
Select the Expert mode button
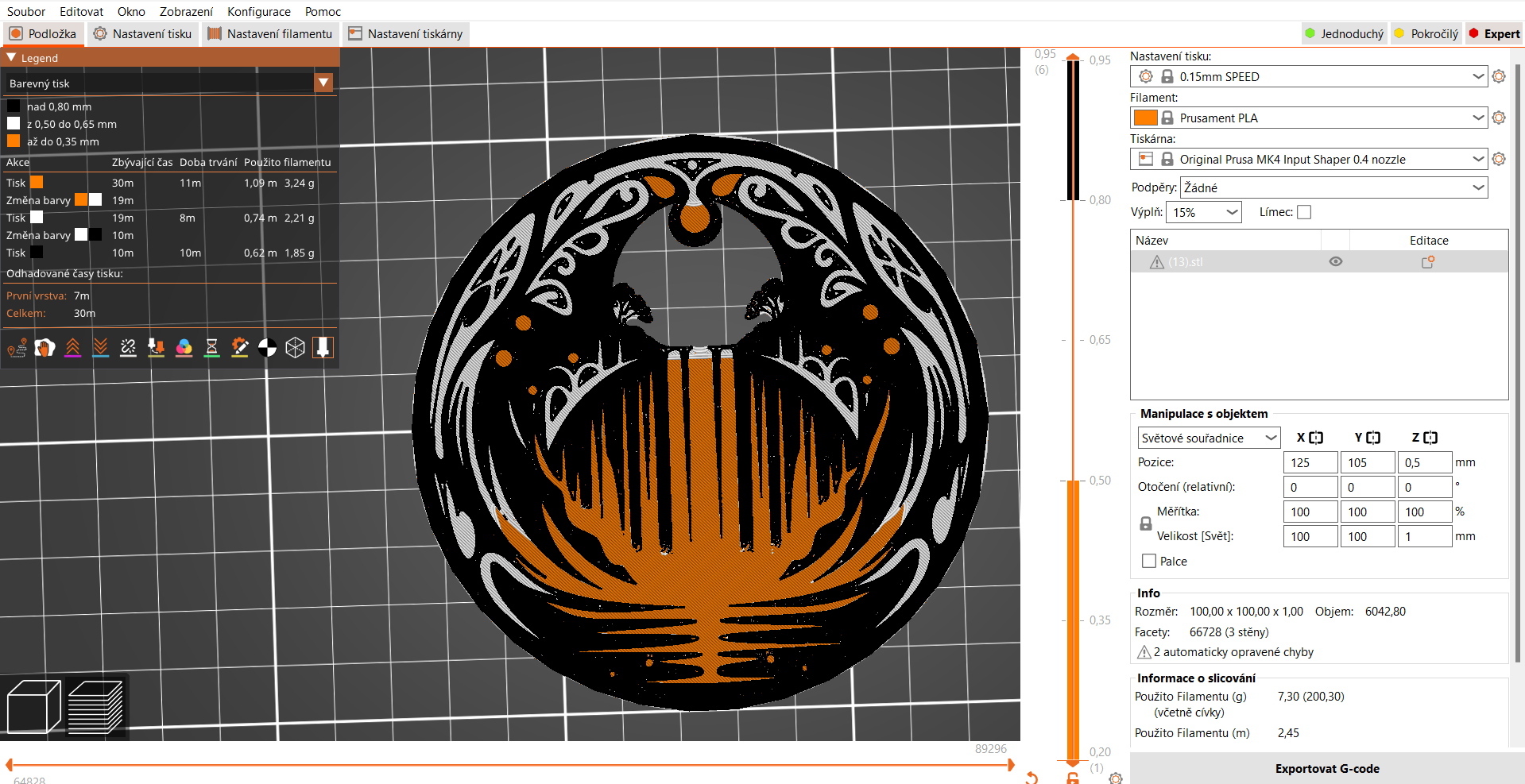click(1494, 34)
